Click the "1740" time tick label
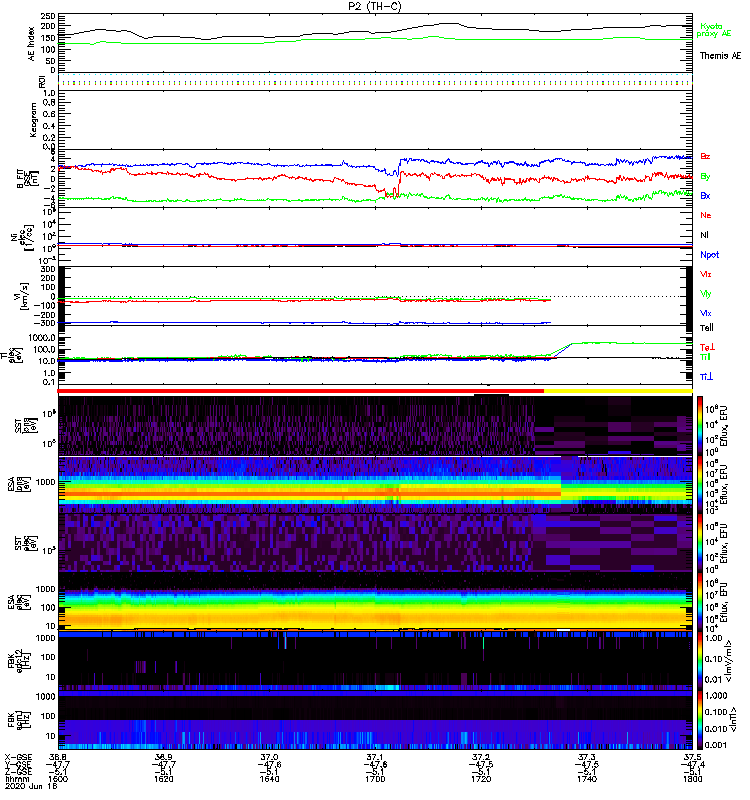This screenshot has width=750, height=800. point(587,779)
